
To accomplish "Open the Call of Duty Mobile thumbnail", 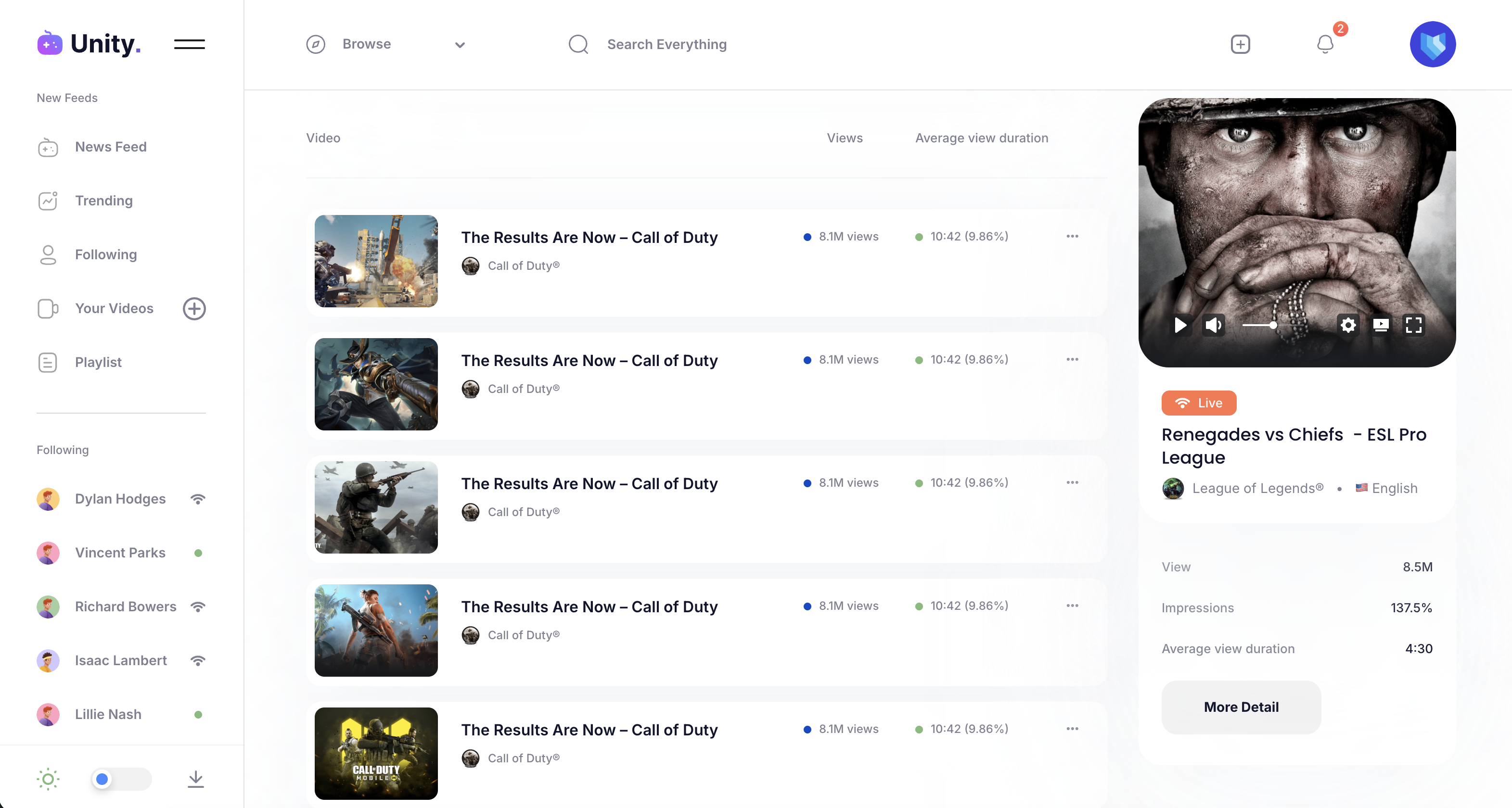I will 376,754.
